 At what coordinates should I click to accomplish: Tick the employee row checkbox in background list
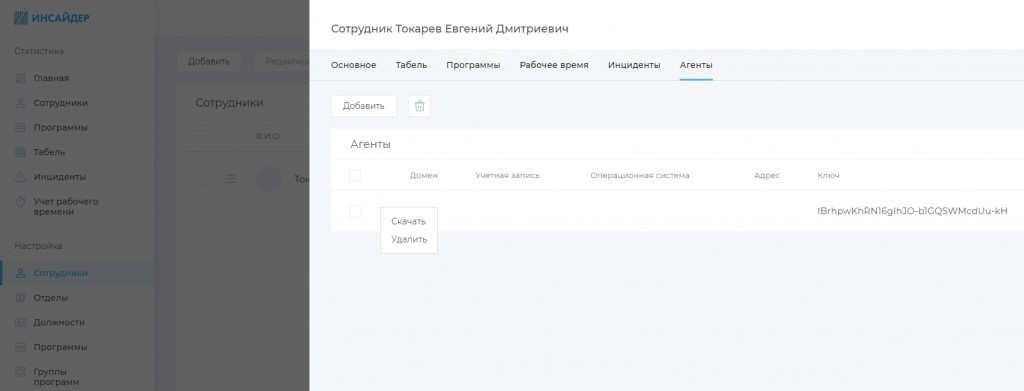(x=200, y=179)
